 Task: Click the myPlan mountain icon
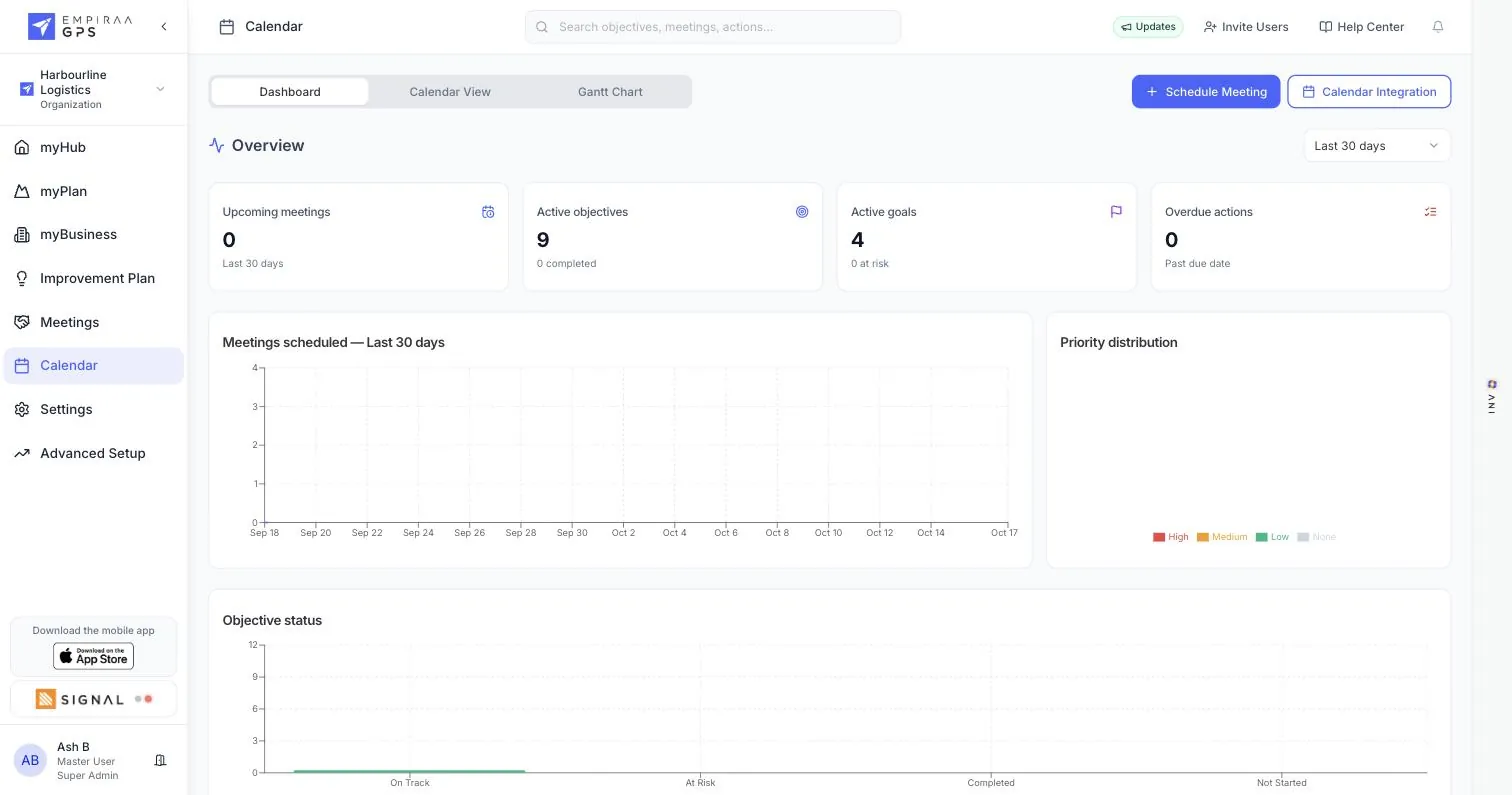coord(22,191)
